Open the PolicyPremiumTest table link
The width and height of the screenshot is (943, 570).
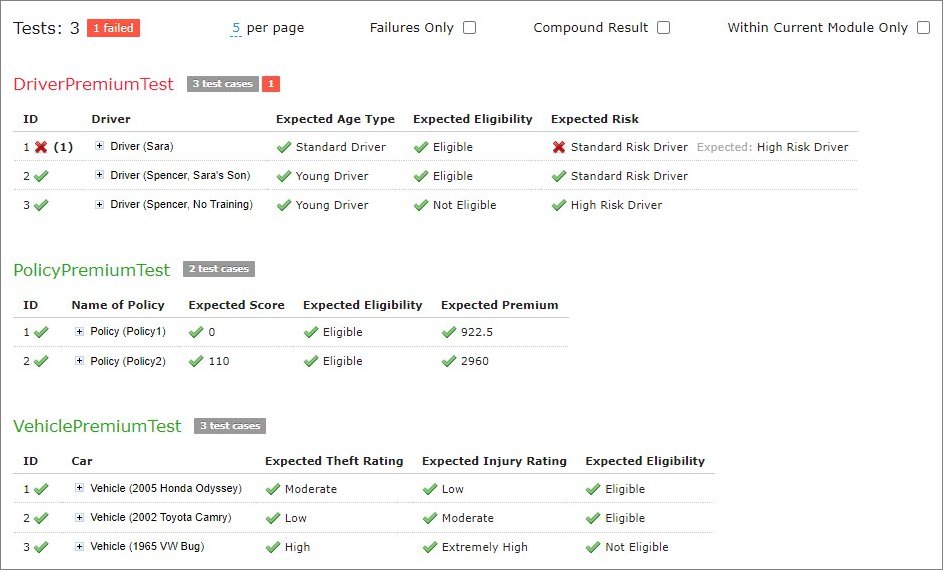(x=91, y=269)
